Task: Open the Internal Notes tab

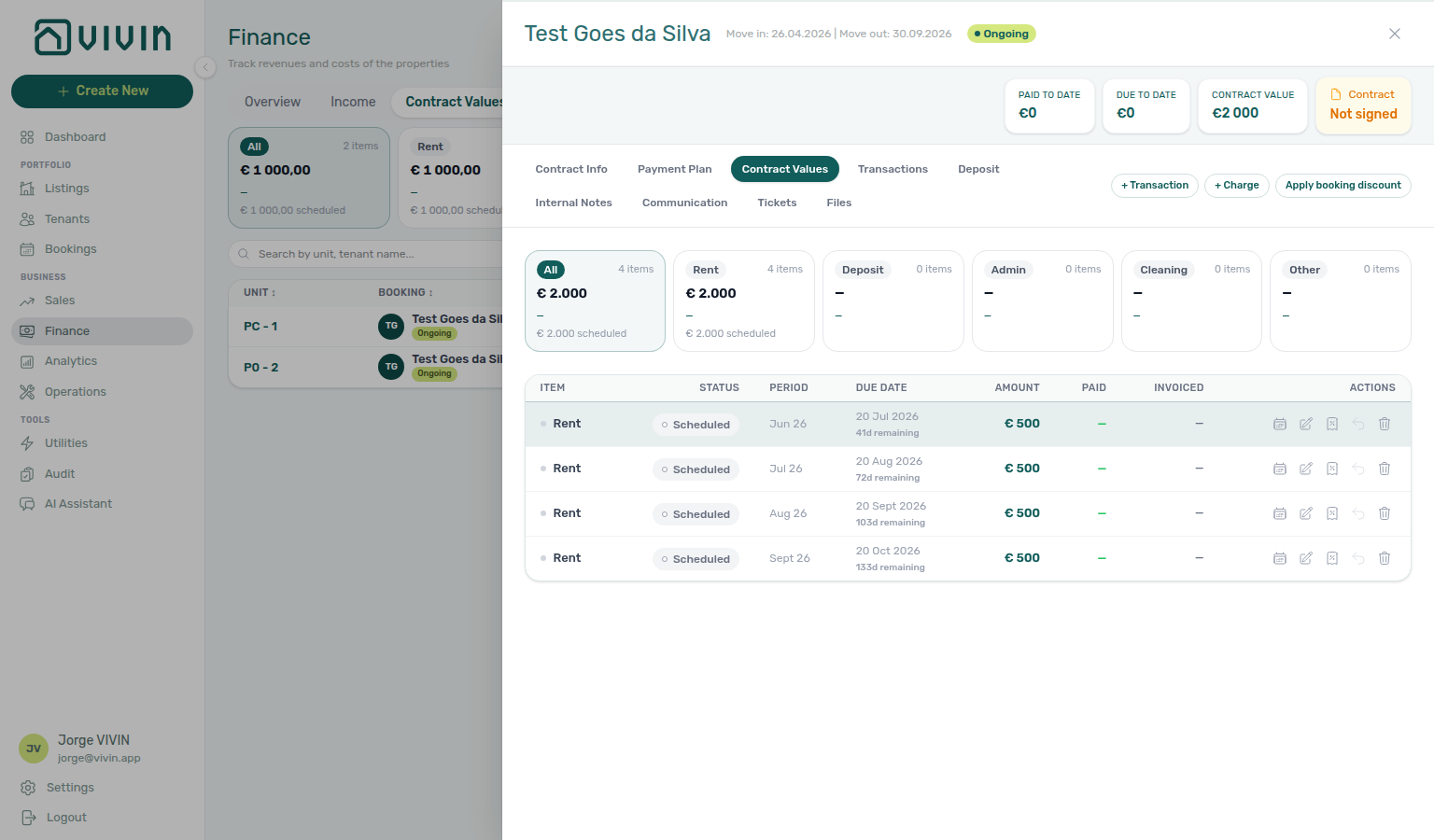Action: [x=573, y=203]
